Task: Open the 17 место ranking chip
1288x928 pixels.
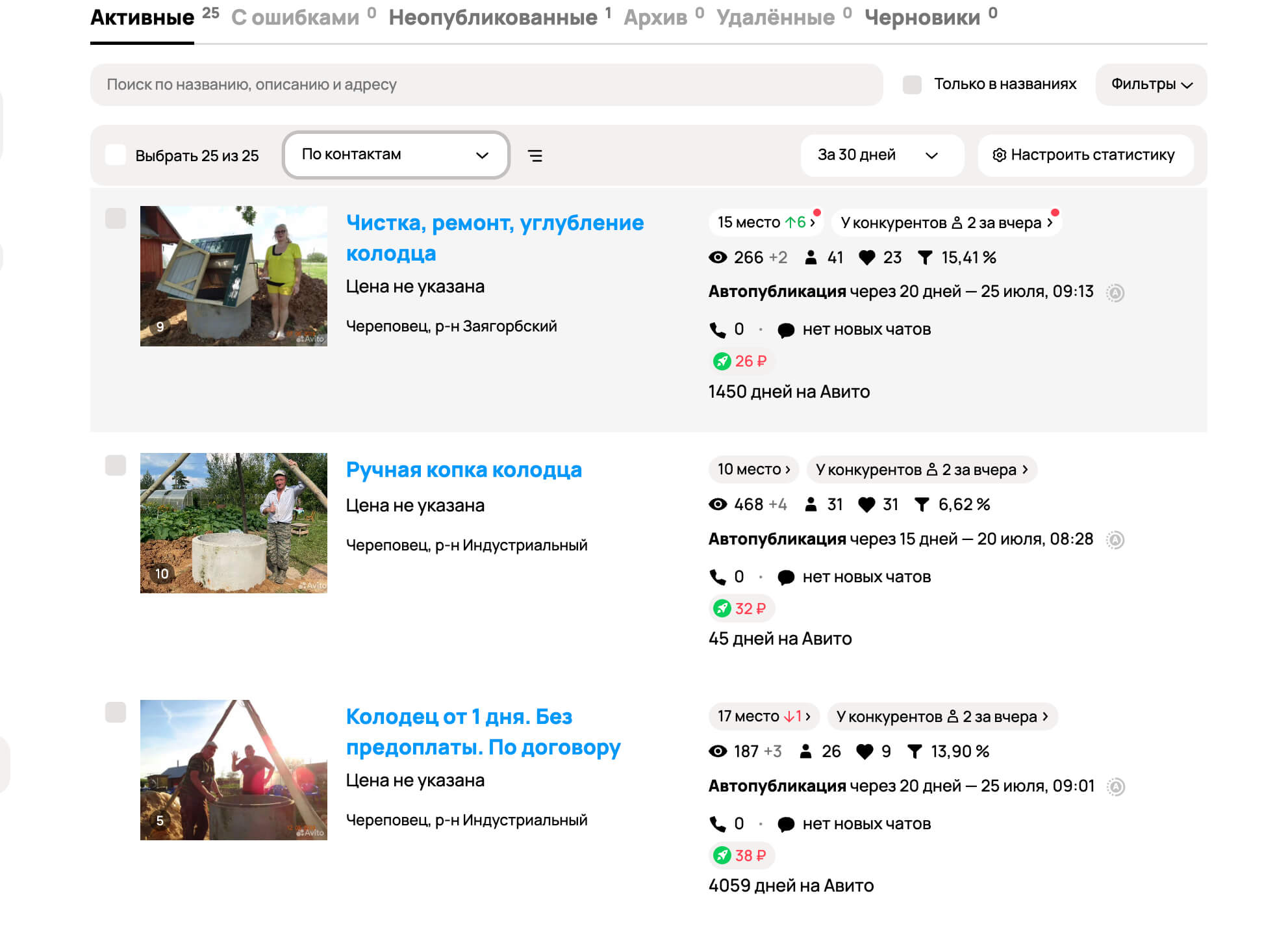Action: [x=764, y=717]
